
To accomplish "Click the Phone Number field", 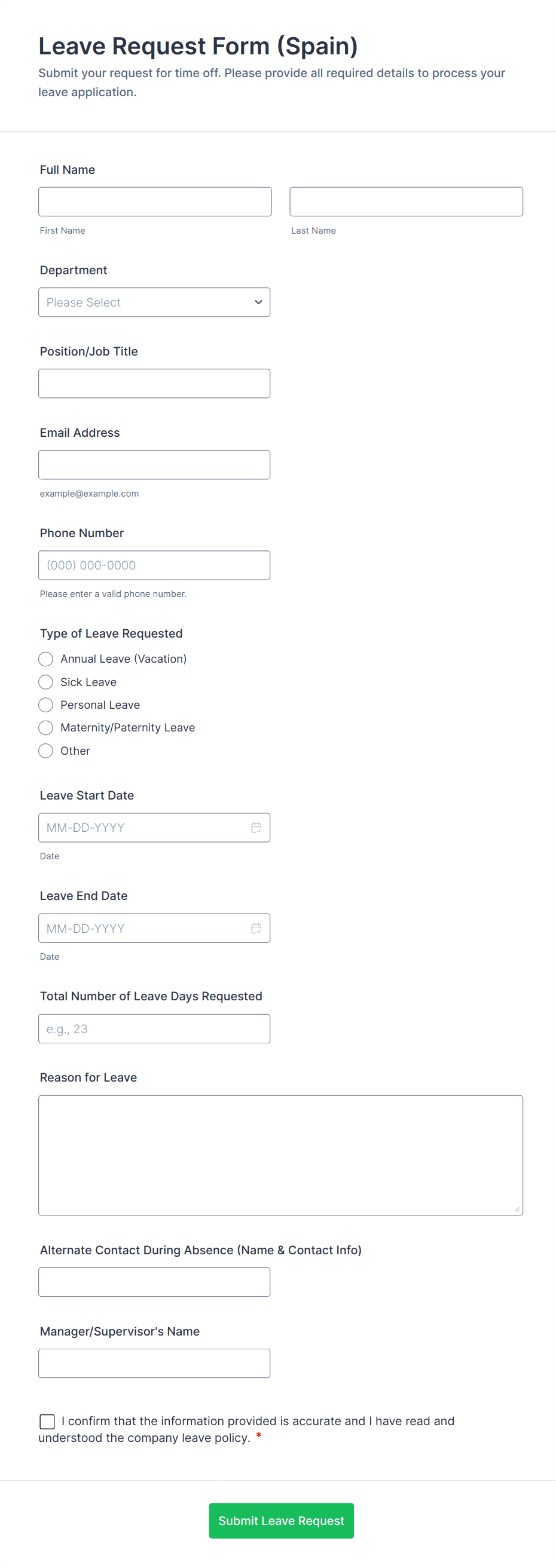I will click(154, 565).
